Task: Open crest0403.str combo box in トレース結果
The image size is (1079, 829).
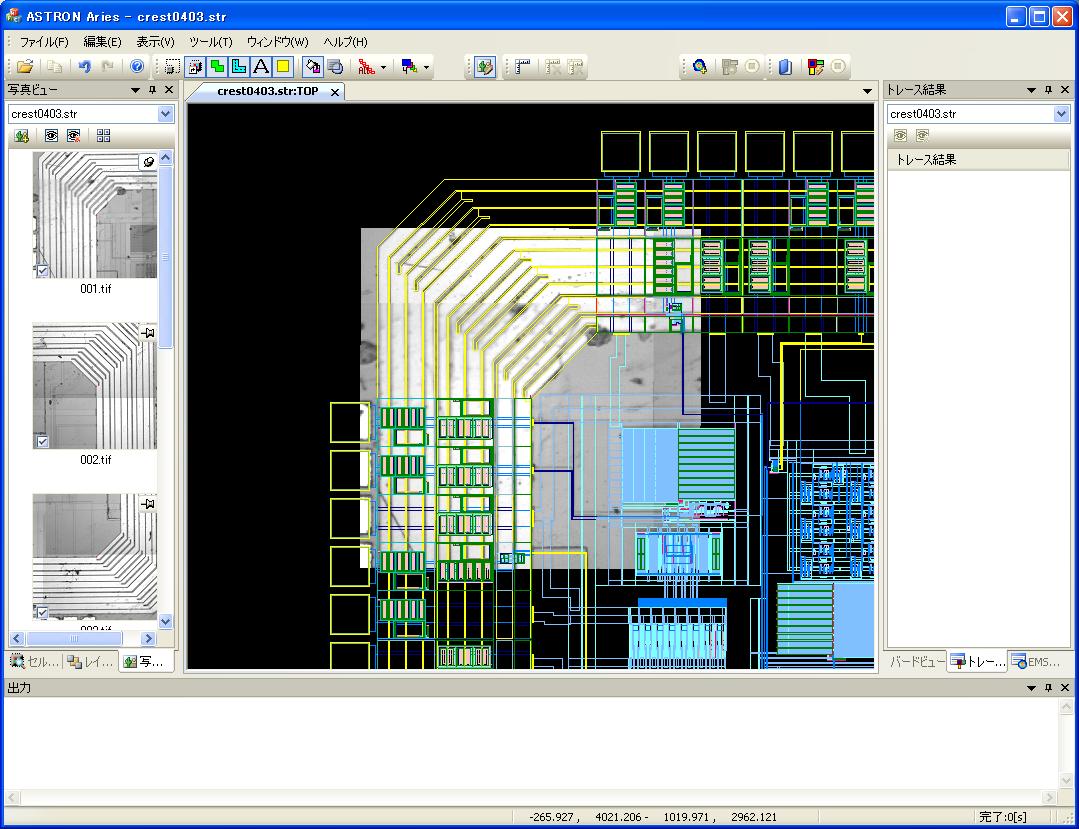Action: click(x=979, y=114)
